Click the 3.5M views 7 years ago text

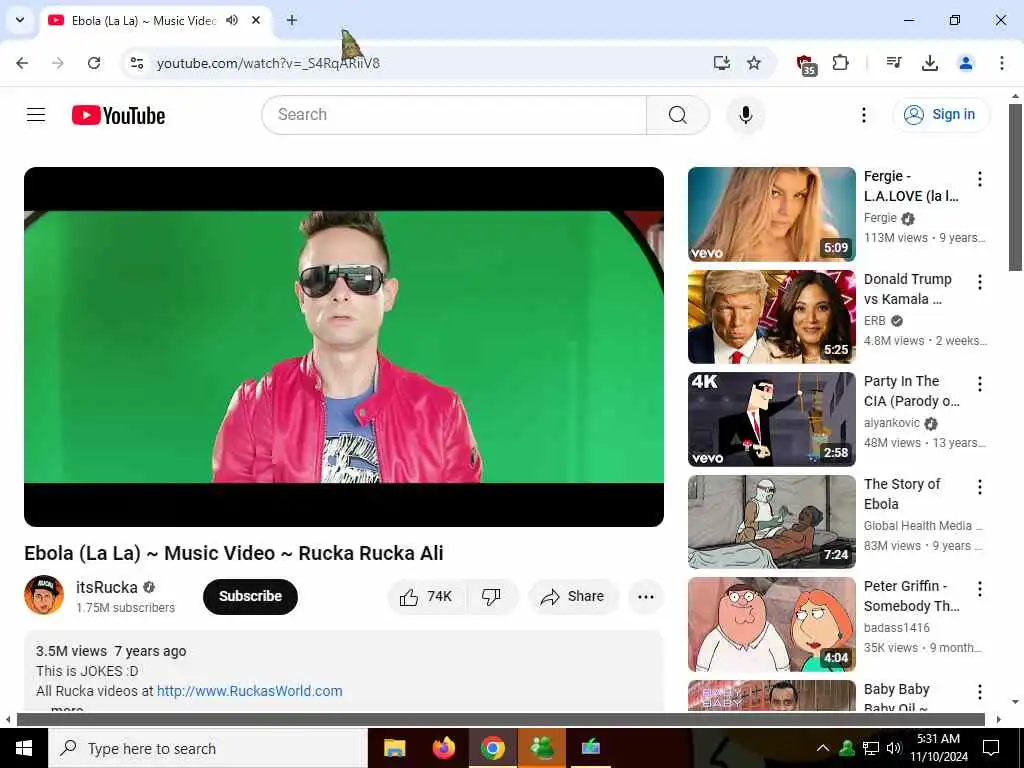click(x=111, y=651)
